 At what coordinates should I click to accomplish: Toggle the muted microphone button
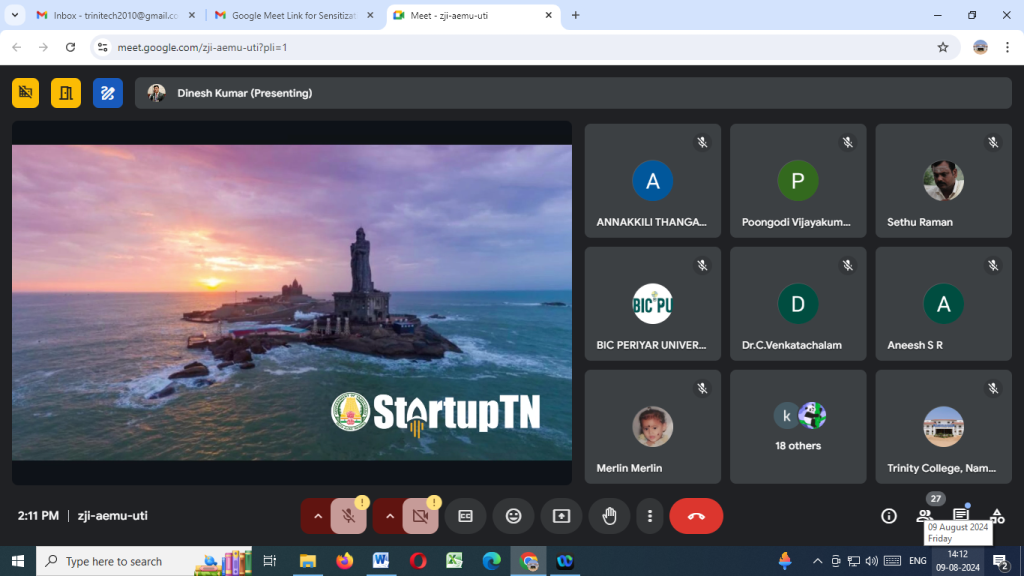pos(349,516)
